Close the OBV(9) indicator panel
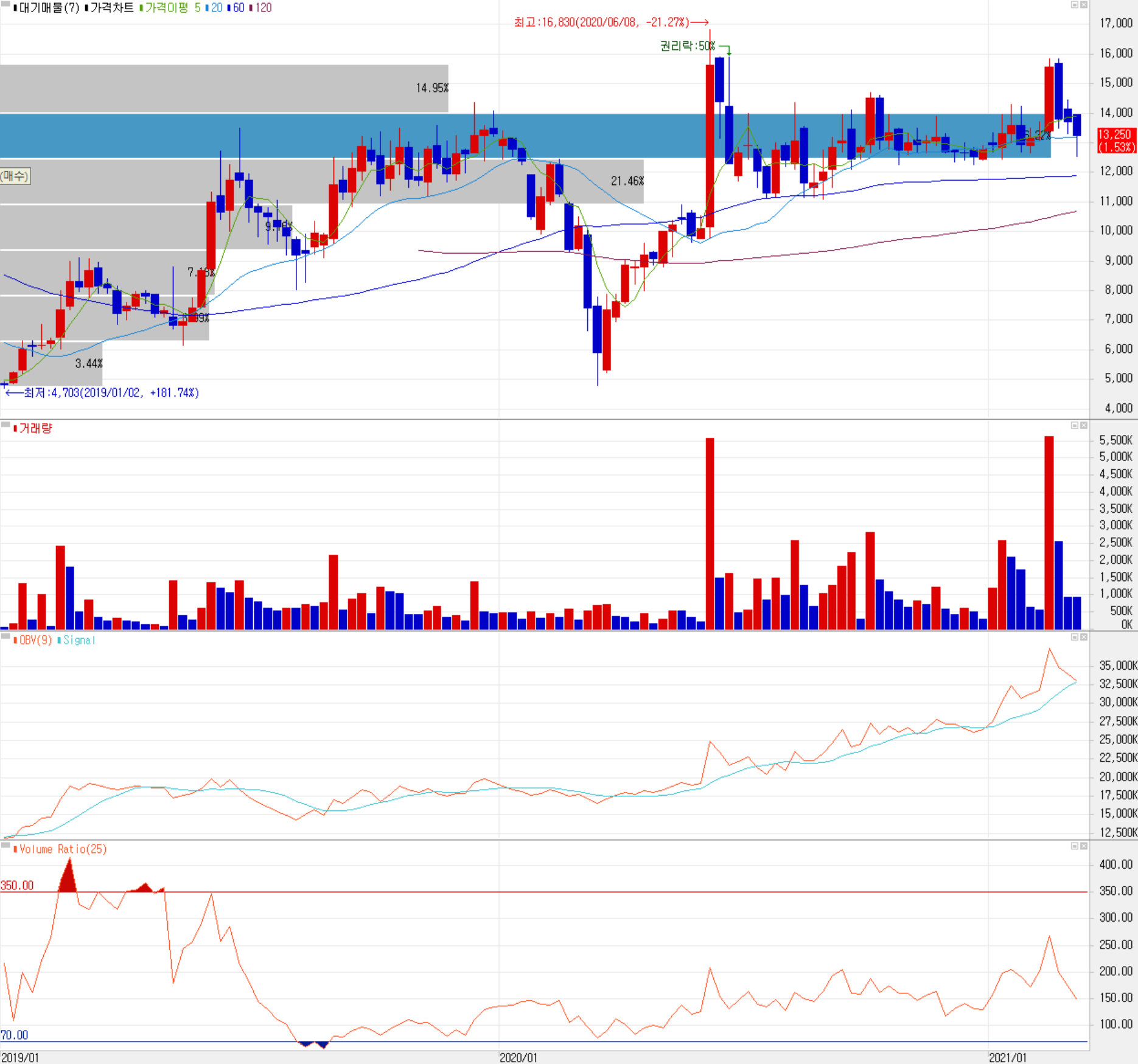The width and height of the screenshot is (1138, 1064). 1084,637
